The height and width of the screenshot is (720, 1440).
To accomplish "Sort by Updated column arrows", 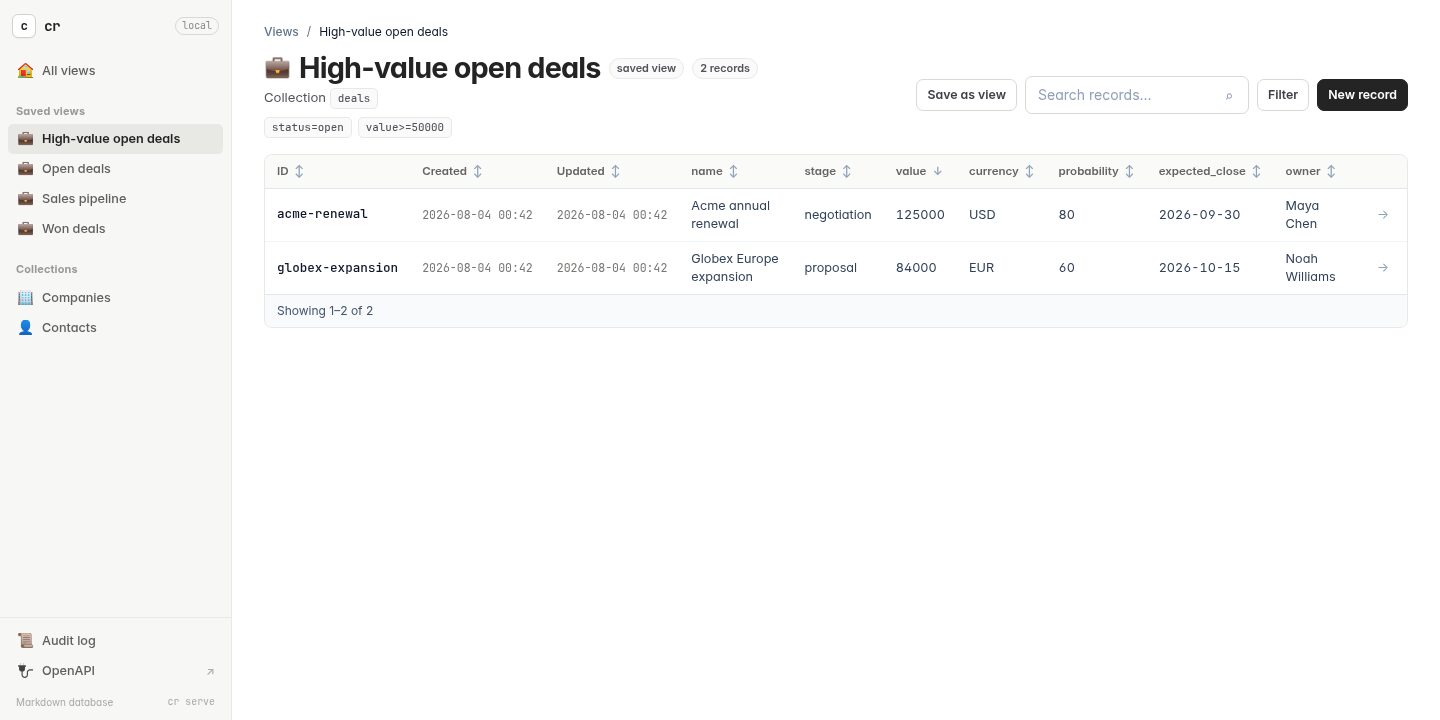I will click(615, 172).
